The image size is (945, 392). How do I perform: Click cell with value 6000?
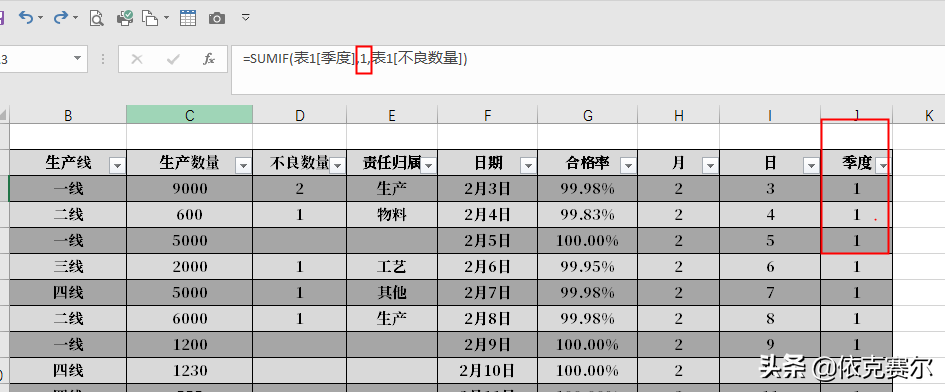189,318
